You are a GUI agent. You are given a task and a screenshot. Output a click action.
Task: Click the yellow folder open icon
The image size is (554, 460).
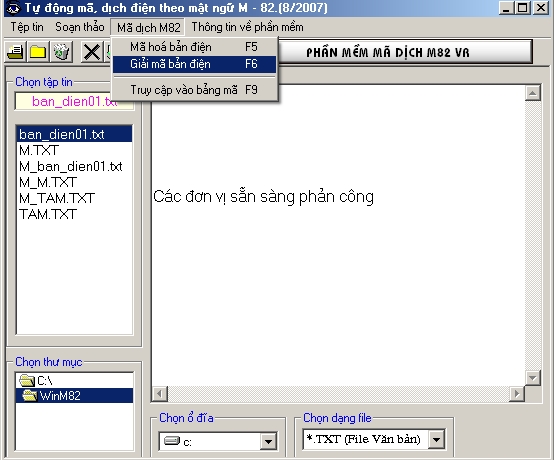[38, 52]
